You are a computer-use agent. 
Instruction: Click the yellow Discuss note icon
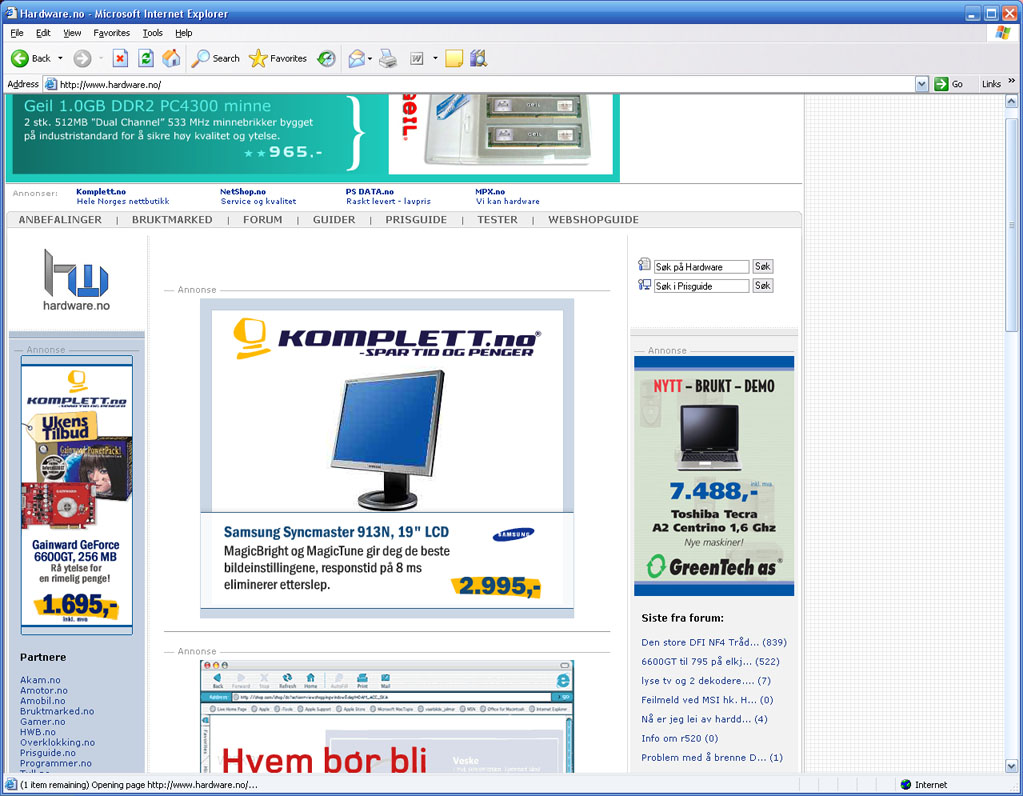(x=454, y=59)
